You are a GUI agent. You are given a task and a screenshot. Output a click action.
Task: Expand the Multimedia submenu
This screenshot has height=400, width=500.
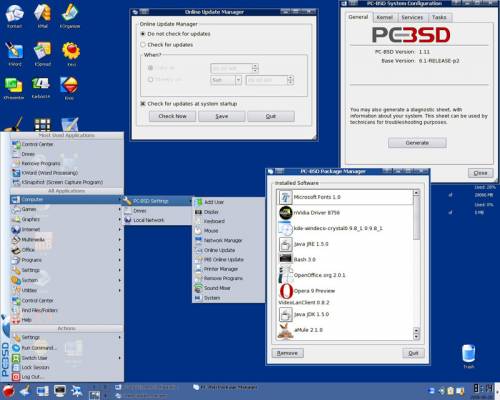point(66,240)
